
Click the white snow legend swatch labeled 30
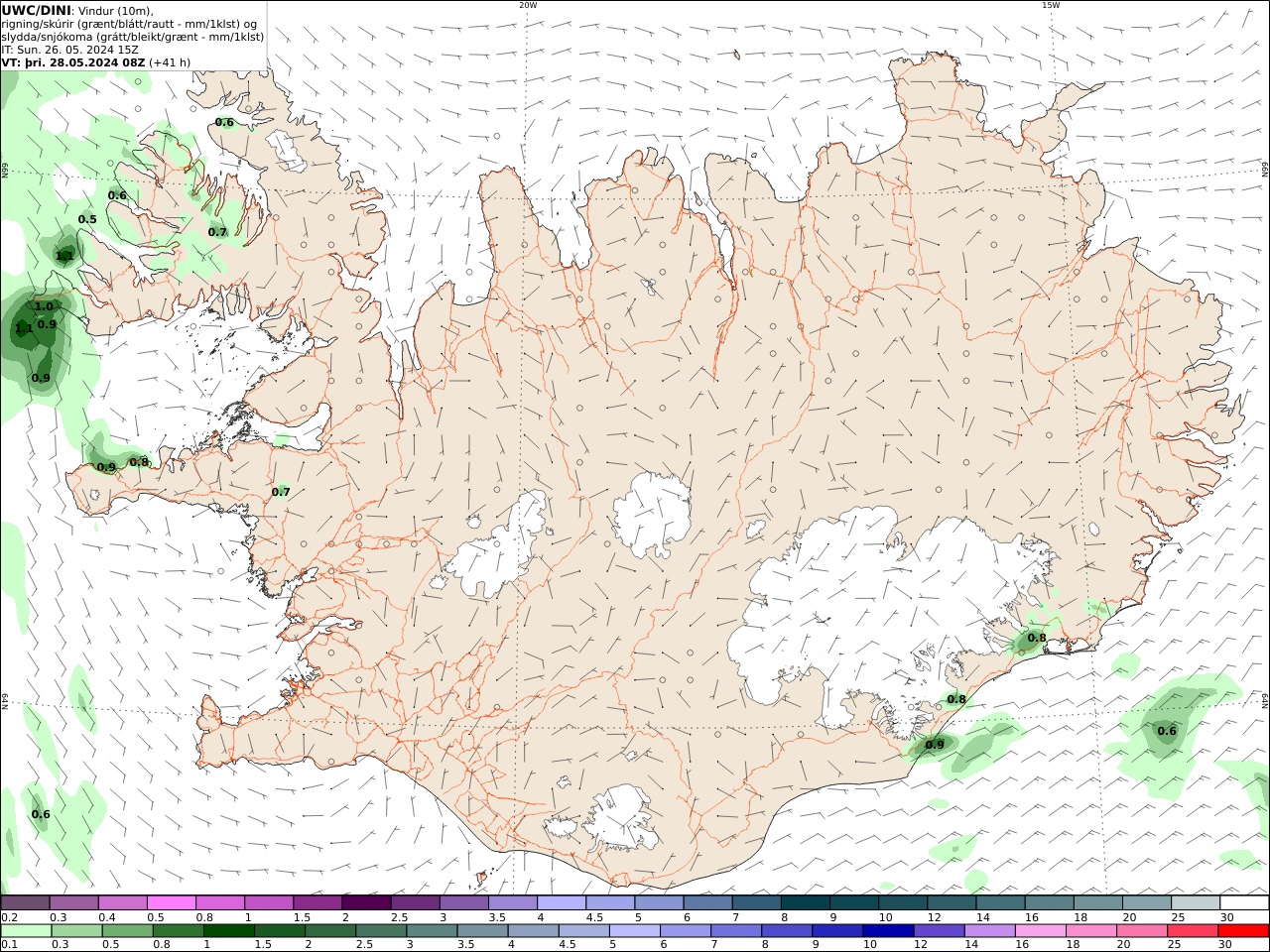1244,902
